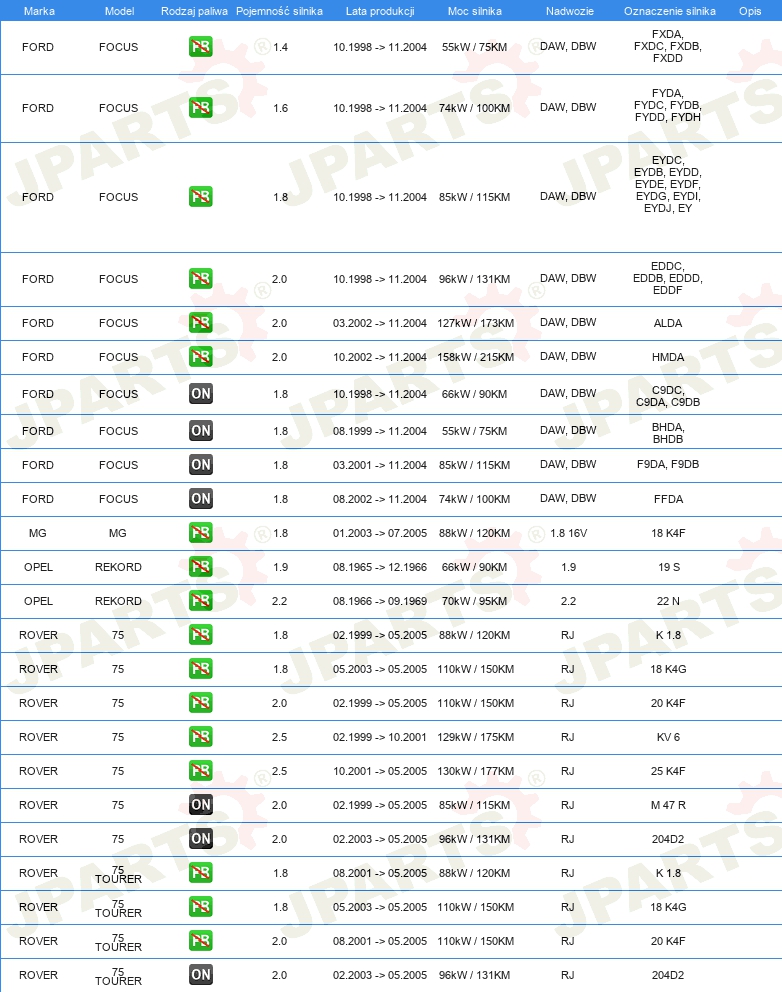Click the Rodzaj paliwa column header

pyautogui.click(x=194, y=11)
